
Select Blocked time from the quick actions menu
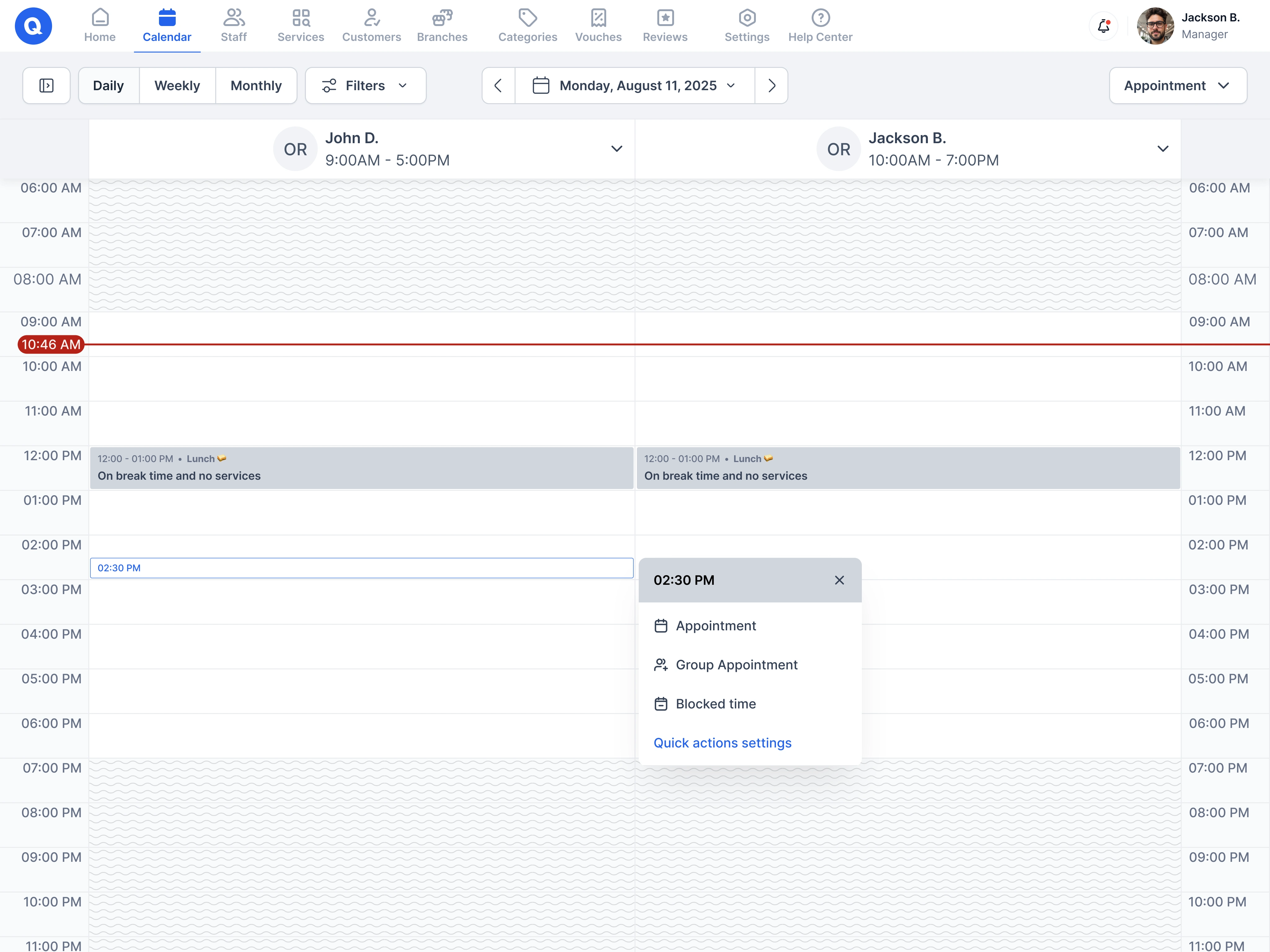715,703
